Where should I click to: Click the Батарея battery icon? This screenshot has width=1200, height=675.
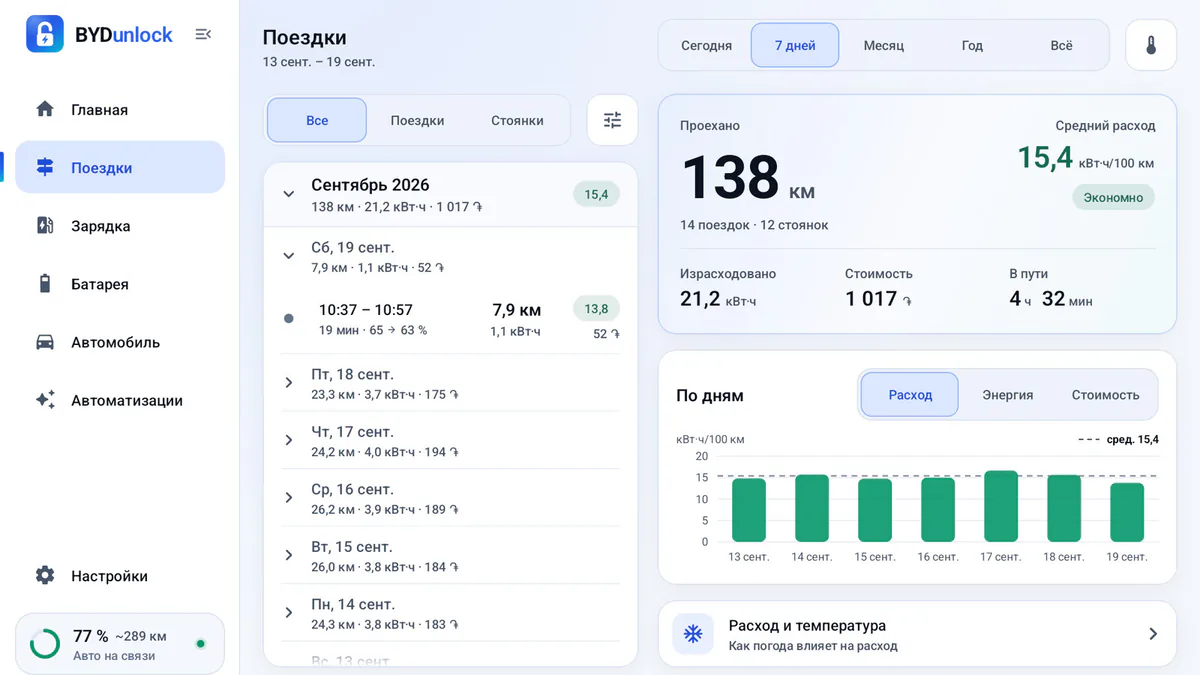pyautogui.click(x=45, y=283)
